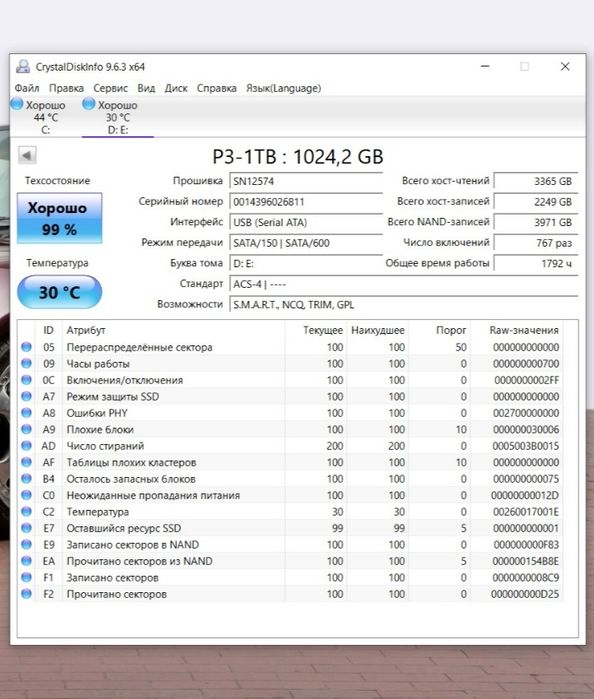Click the Наихудшее column header
594x699 pixels.
[378, 330]
